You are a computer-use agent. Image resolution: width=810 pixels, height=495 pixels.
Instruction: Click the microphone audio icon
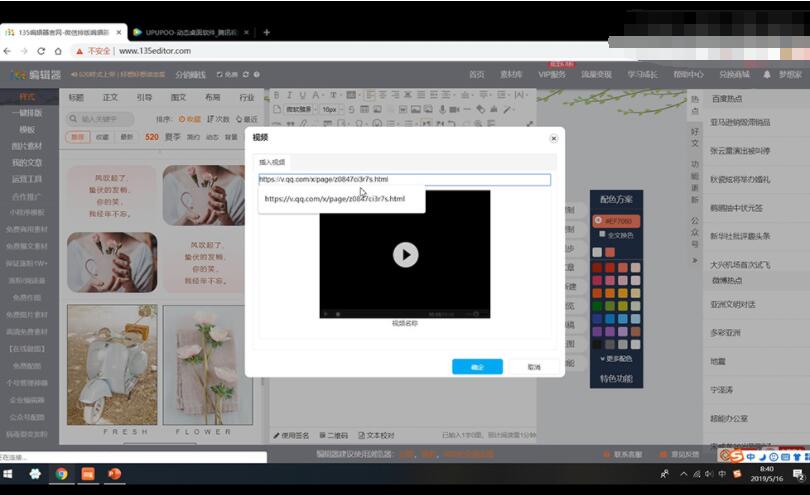click(442, 109)
